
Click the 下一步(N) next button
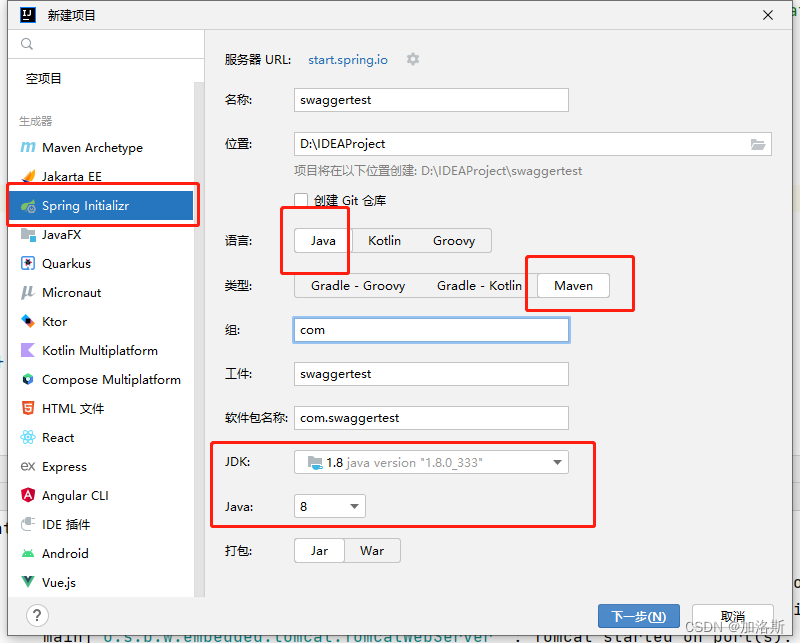click(x=639, y=616)
